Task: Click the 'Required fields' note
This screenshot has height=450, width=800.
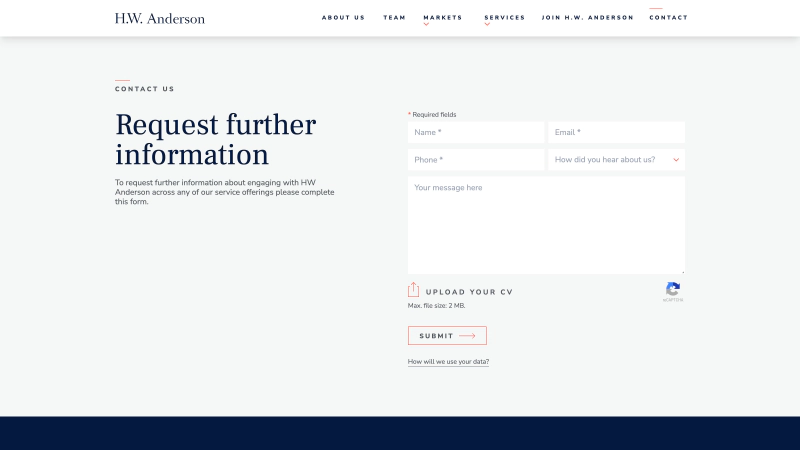Action: tap(432, 115)
